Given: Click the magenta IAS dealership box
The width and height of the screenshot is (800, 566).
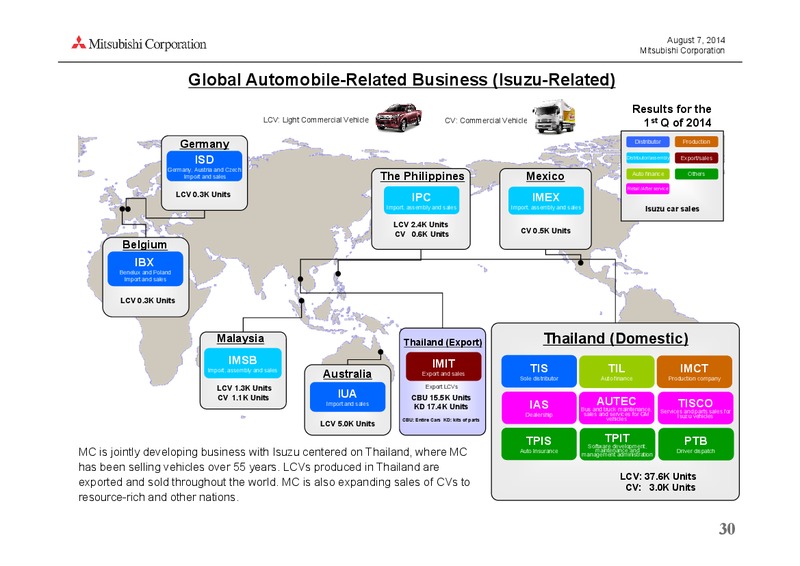Looking at the screenshot, I should (x=539, y=408).
